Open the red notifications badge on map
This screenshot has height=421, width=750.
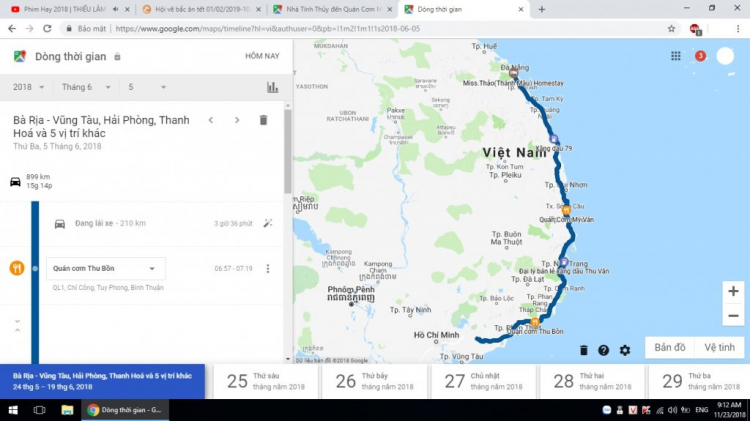(x=700, y=56)
